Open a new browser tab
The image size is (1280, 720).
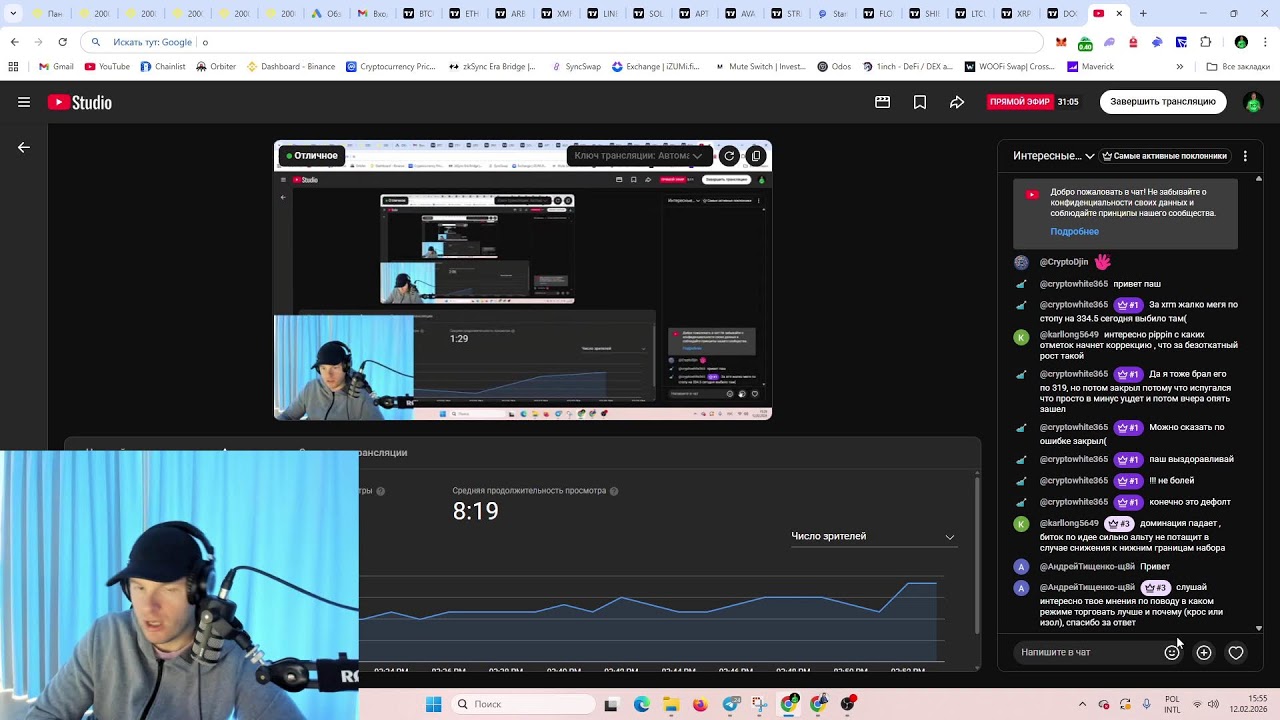[1143, 14]
